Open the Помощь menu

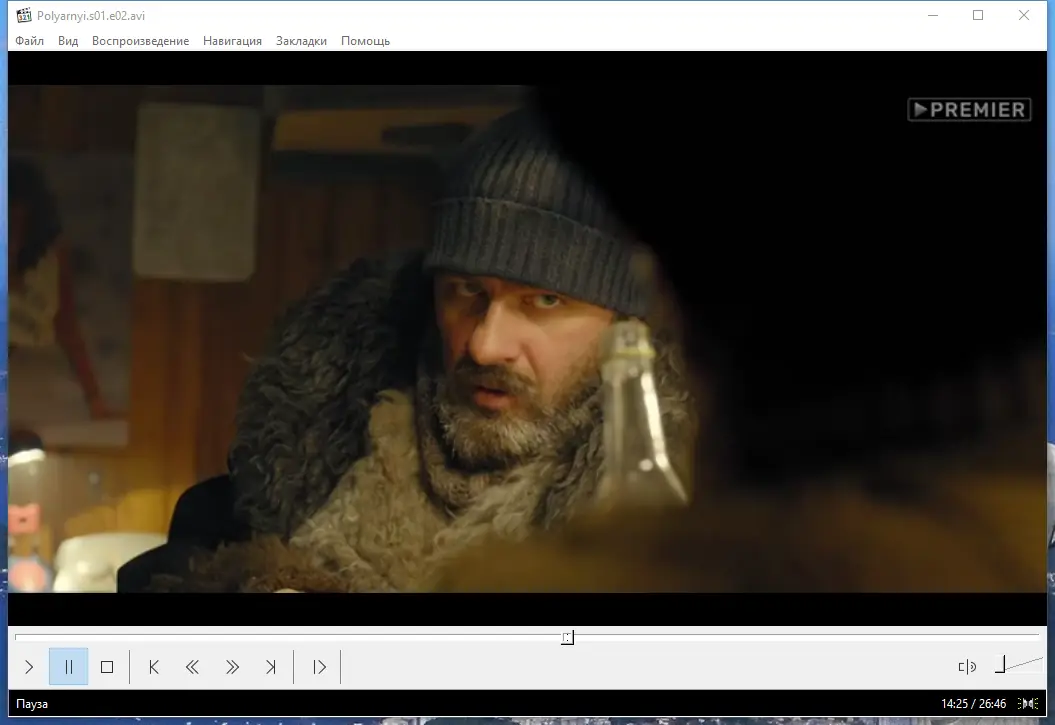365,41
